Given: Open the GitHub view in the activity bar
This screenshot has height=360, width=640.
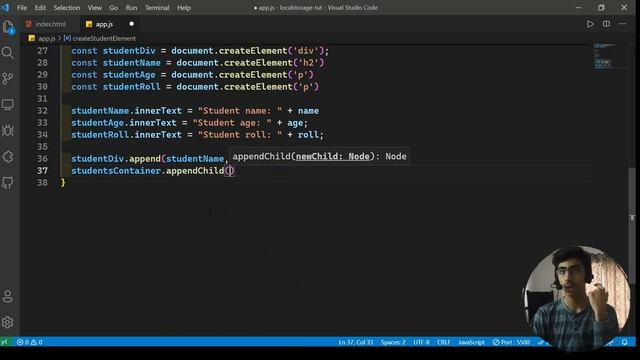Looking at the screenshot, I should [x=8, y=182].
